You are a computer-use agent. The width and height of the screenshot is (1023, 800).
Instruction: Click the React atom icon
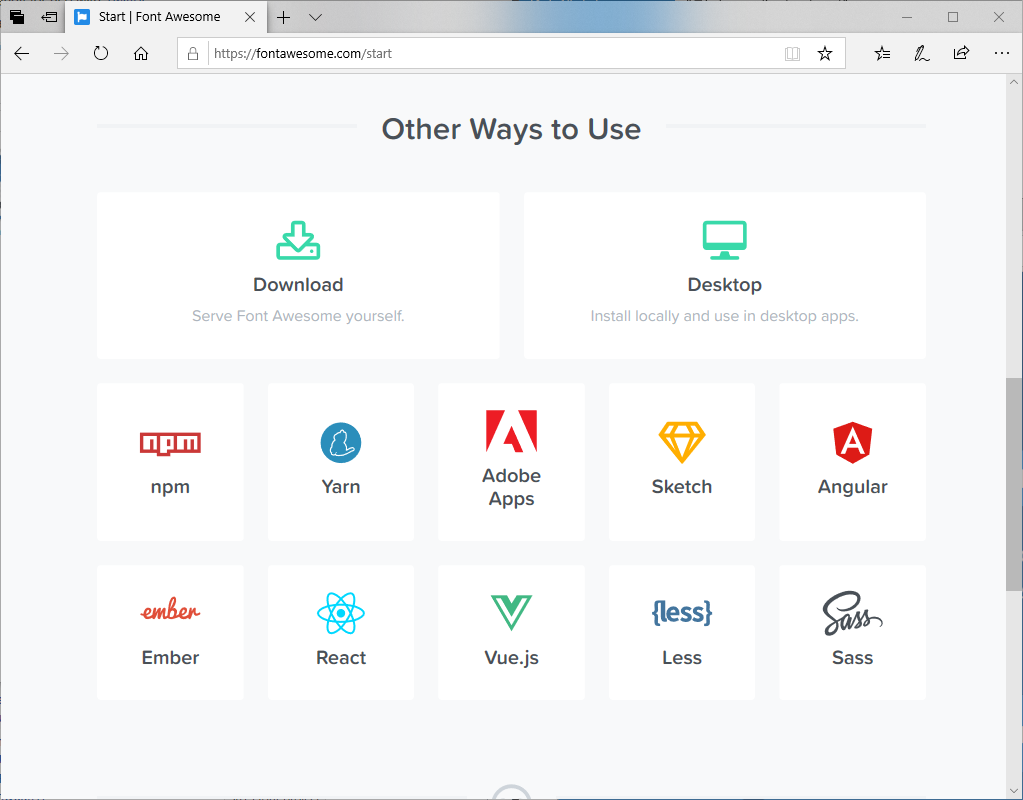[340, 611]
